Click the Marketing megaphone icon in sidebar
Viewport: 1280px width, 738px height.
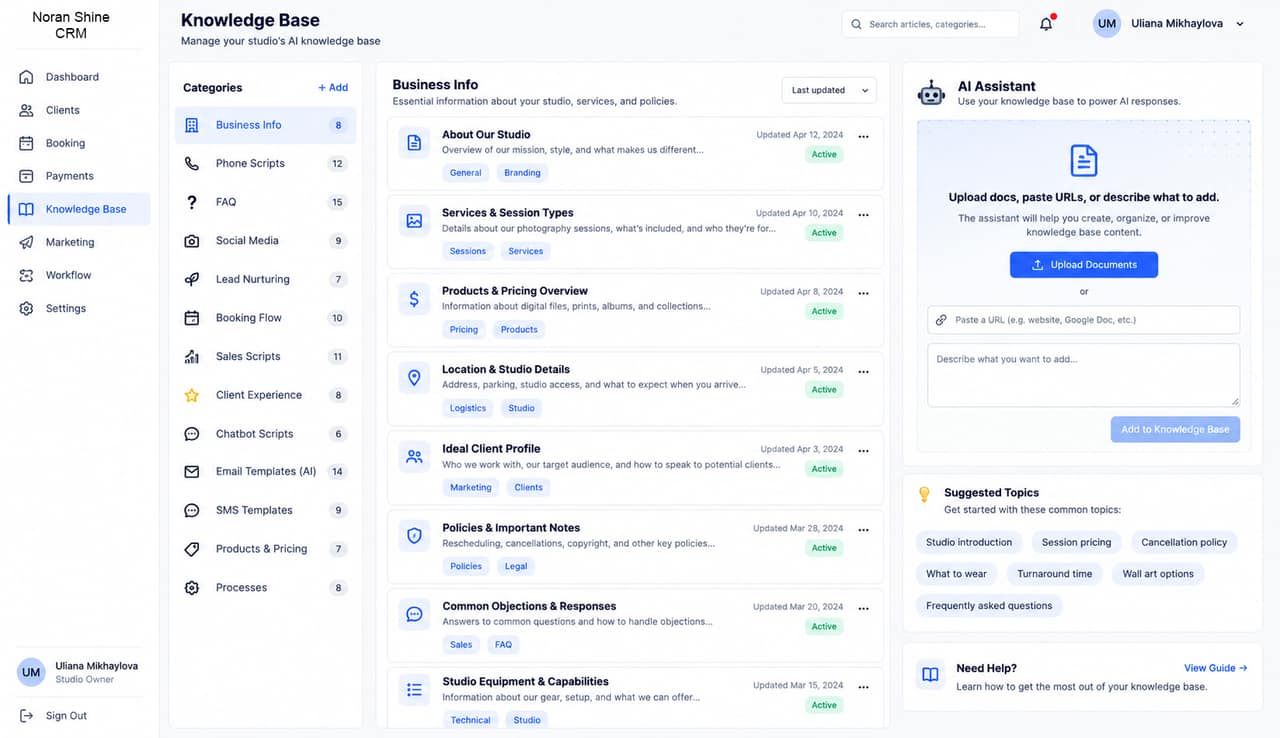pos(26,242)
